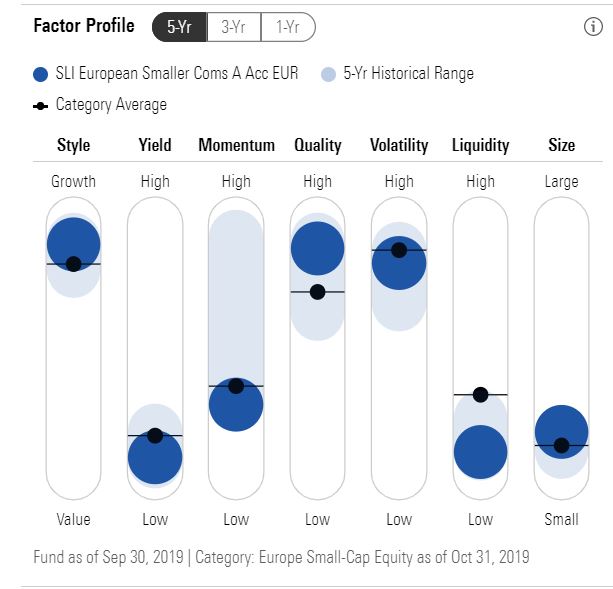Click the Category Average legend marker
Viewport: 613px width, 589px height.
(x=40, y=105)
